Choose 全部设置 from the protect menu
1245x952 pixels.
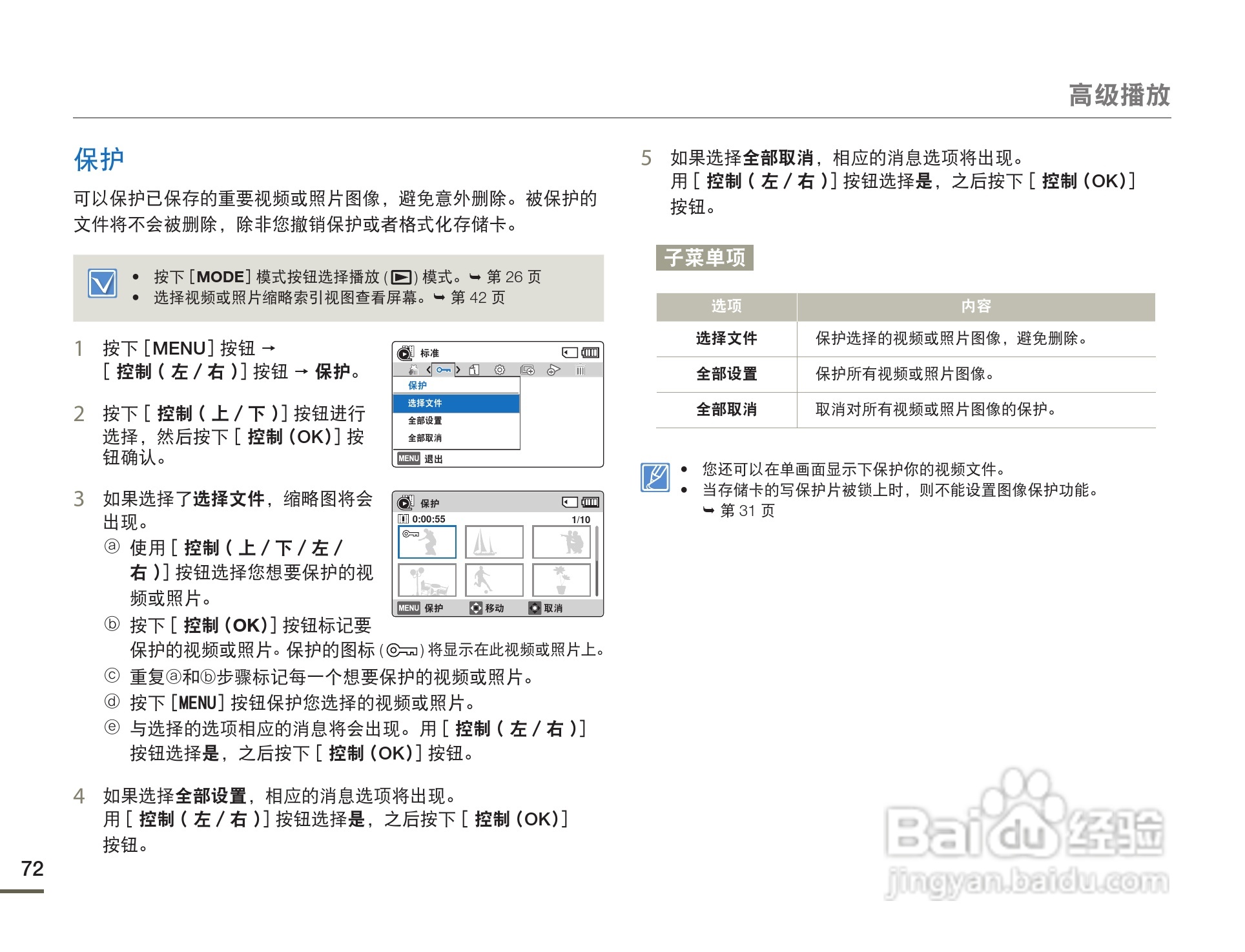(425, 420)
